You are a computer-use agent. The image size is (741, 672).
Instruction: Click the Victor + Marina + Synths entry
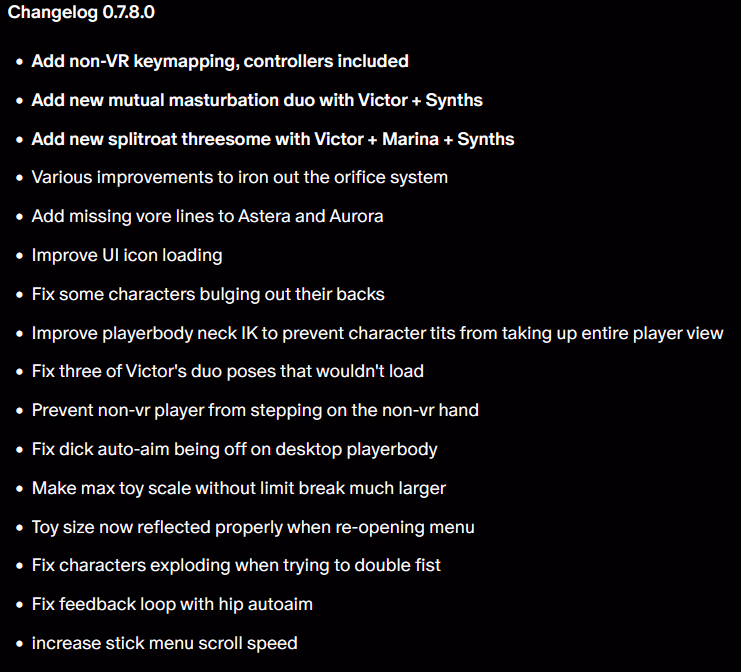273,139
